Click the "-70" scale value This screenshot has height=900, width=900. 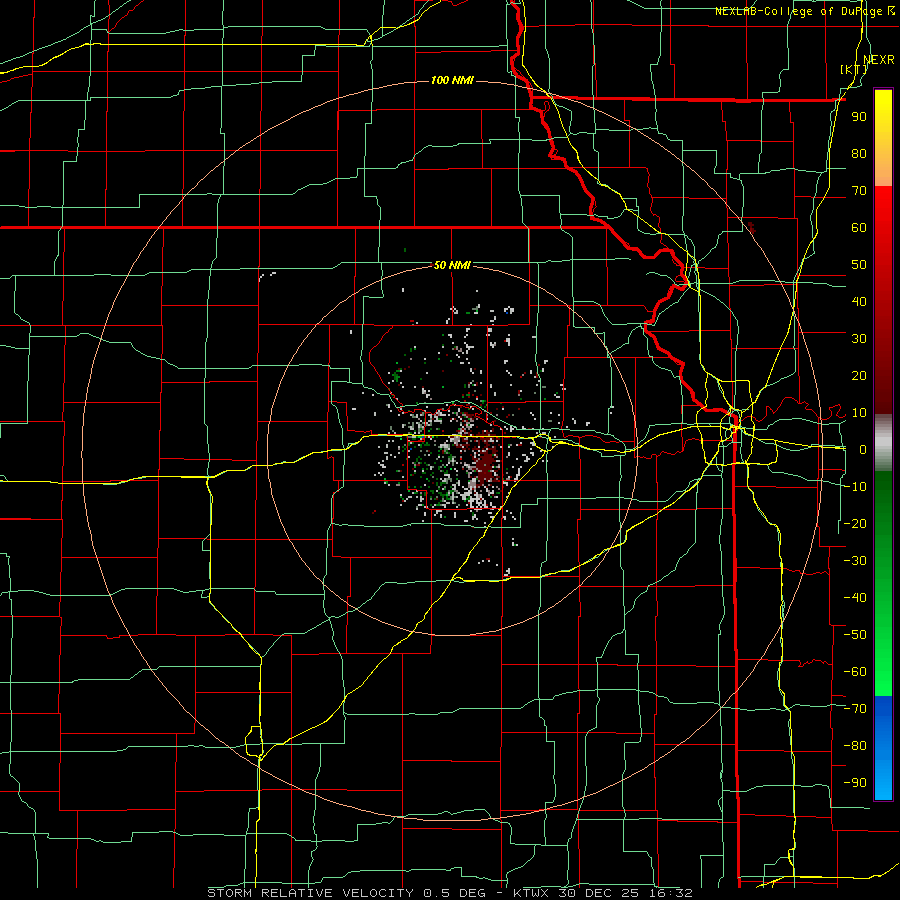[855, 709]
